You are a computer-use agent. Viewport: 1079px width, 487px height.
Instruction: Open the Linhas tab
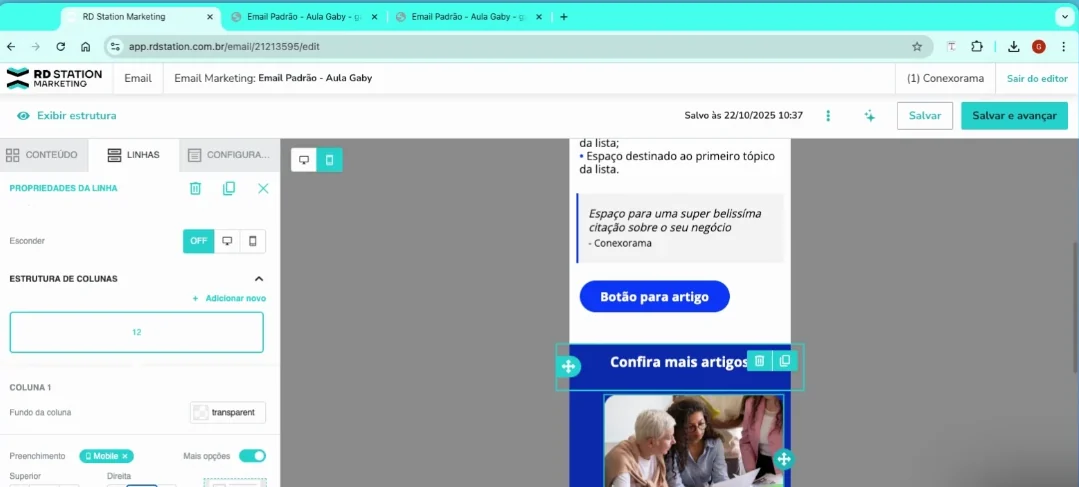pyautogui.click(x=133, y=155)
